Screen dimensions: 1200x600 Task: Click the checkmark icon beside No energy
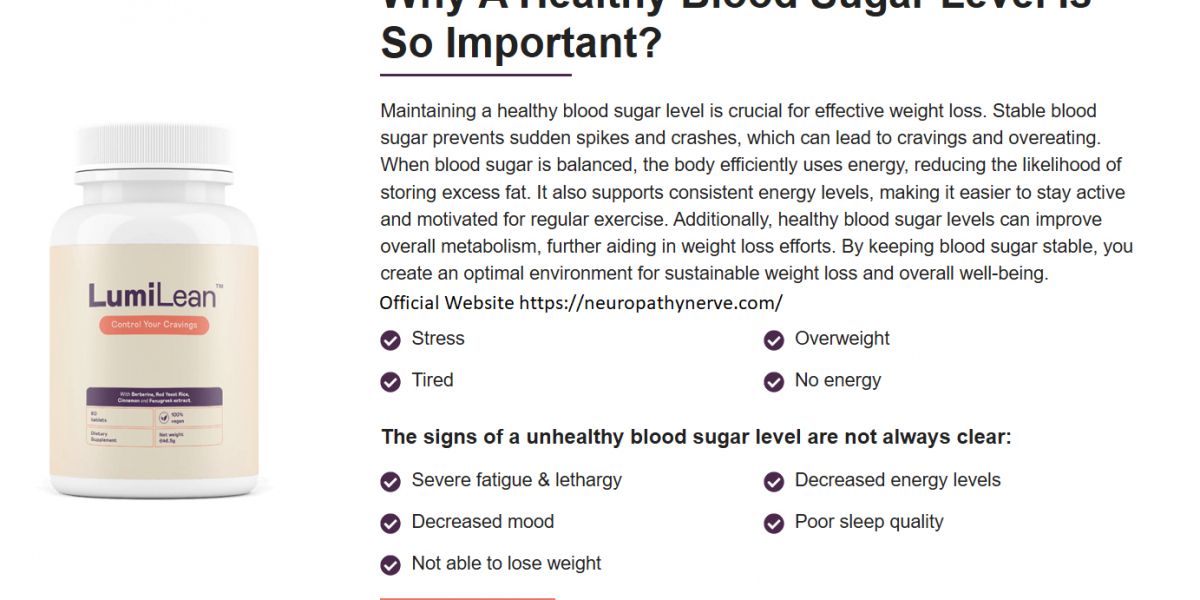(773, 382)
